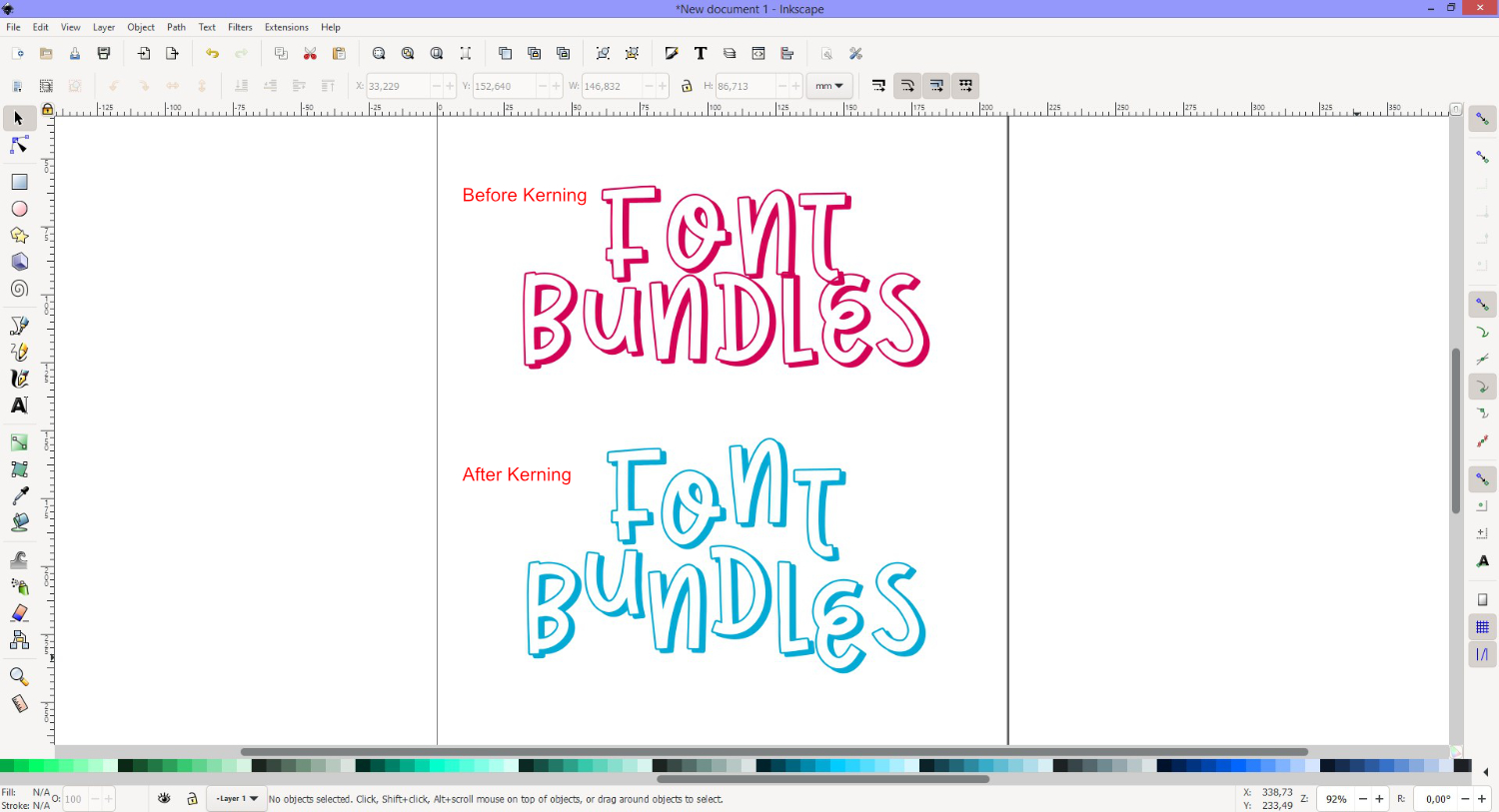Increase canvas rotation with plus

(x=1482, y=799)
